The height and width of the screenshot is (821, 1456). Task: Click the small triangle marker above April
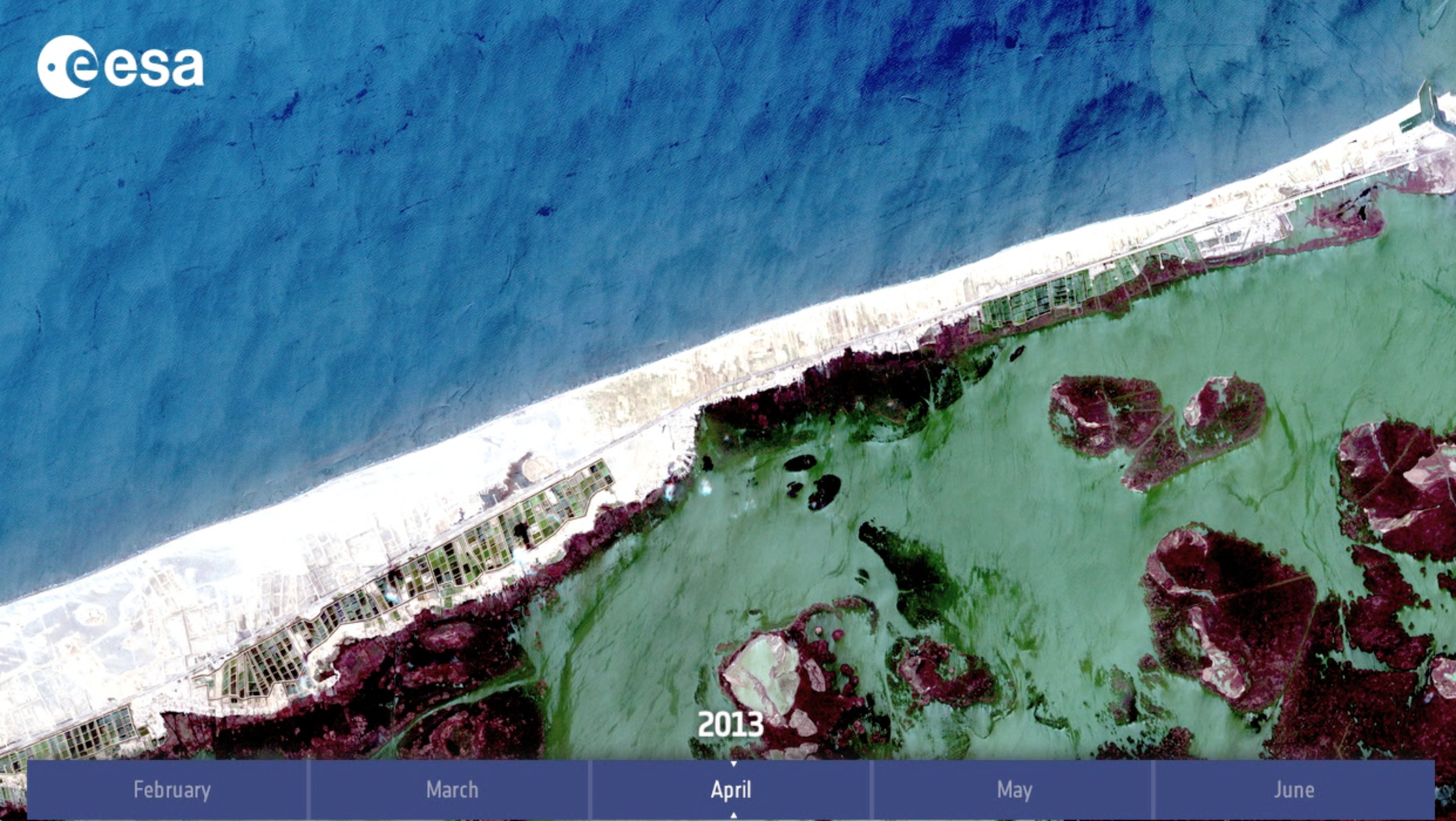tap(733, 764)
